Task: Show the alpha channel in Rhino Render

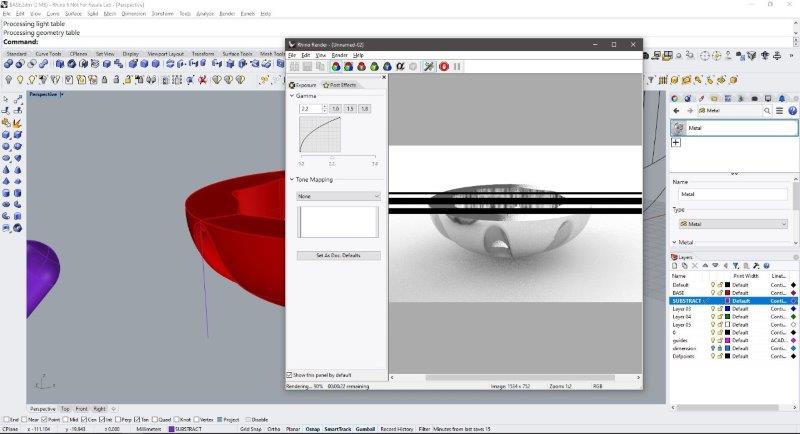Action: [x=400, y=66]
